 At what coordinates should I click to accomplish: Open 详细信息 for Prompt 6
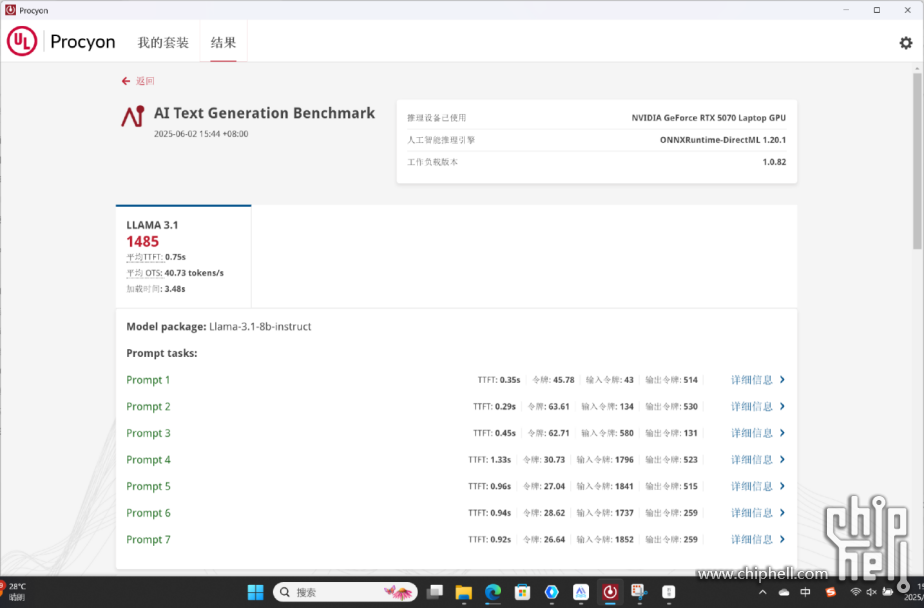click(751, 513)
